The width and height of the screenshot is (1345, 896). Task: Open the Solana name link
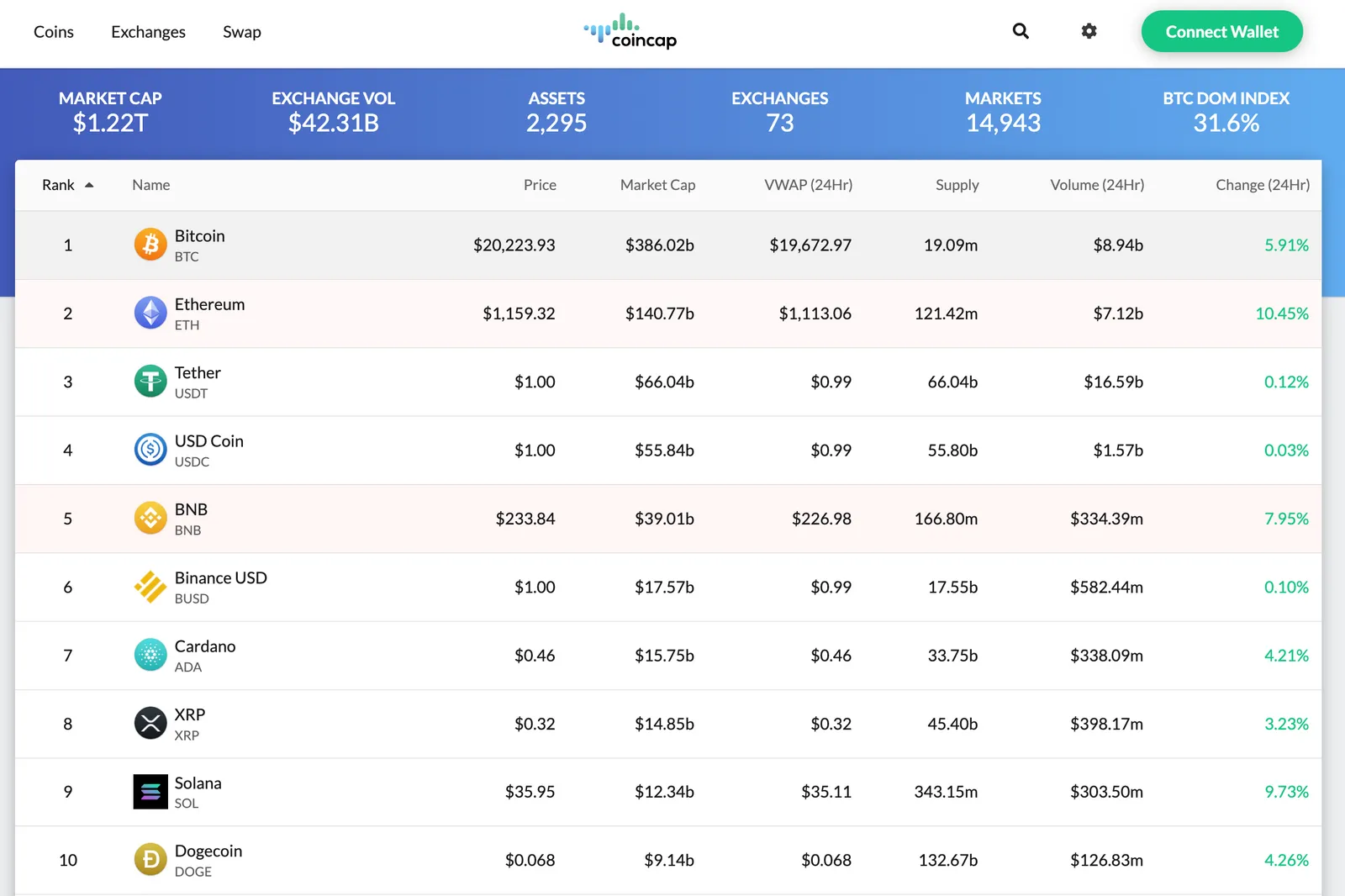click(198, 783)
